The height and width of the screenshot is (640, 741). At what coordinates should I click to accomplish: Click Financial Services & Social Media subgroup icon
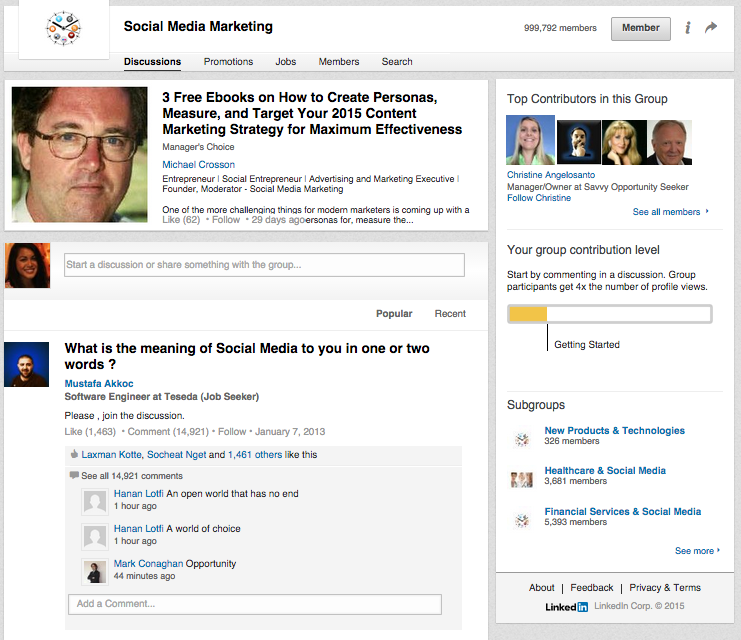pos(522,520)
